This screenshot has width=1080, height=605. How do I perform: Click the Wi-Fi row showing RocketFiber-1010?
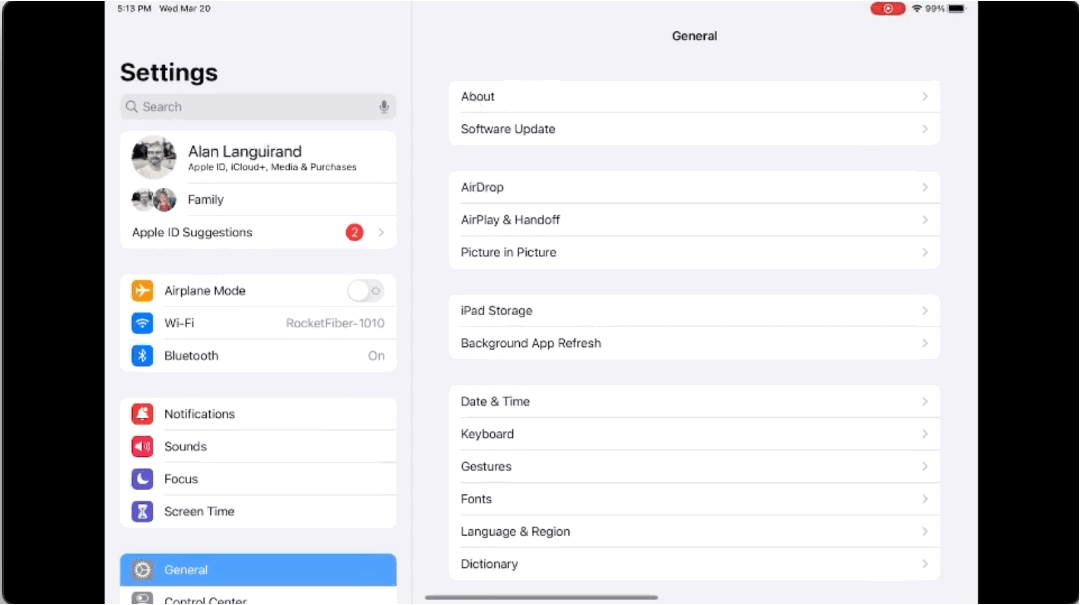tap(258, 323)
